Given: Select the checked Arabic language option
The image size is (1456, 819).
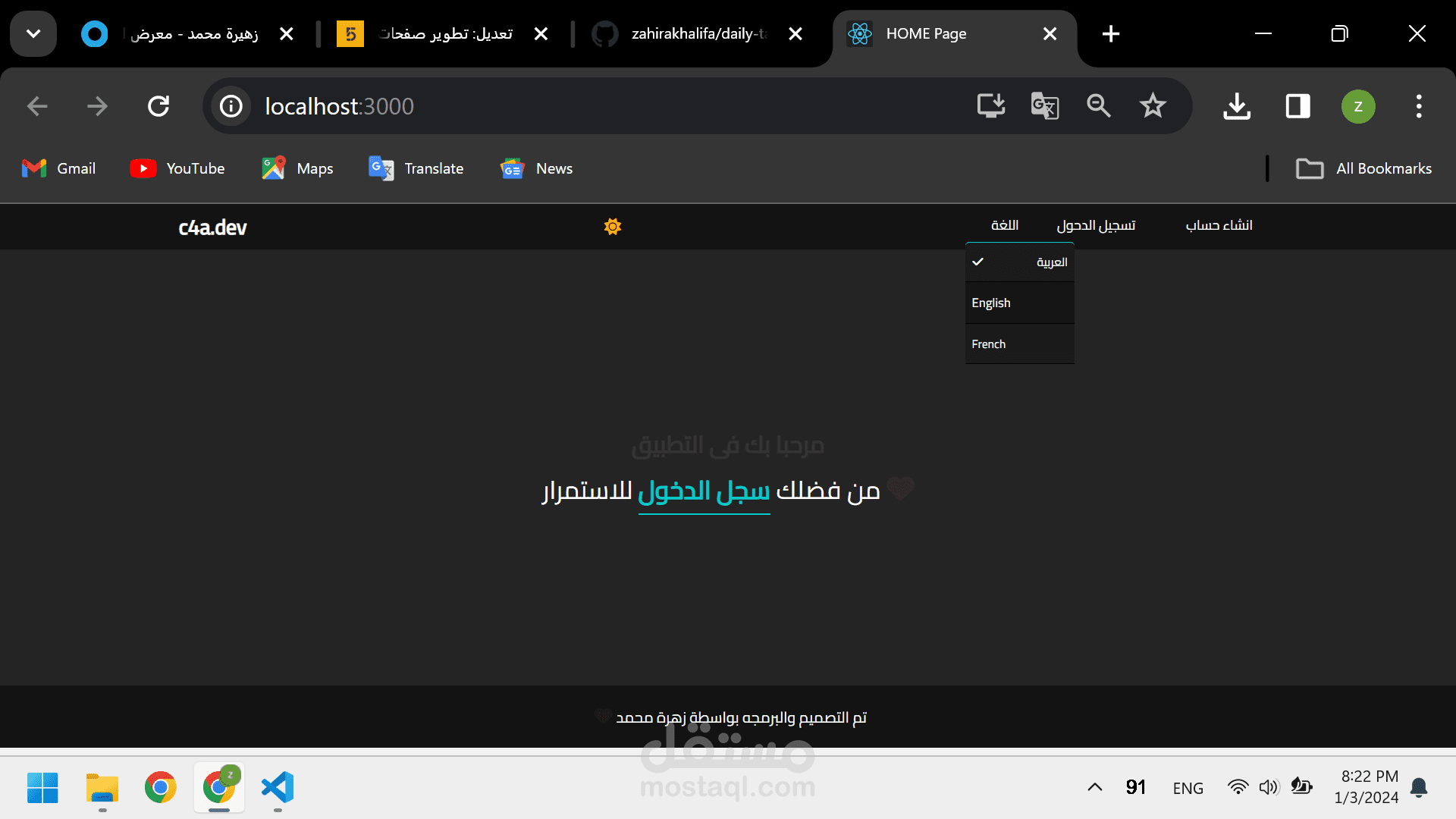Looking at the screenshot, I should pos(1020,262).
